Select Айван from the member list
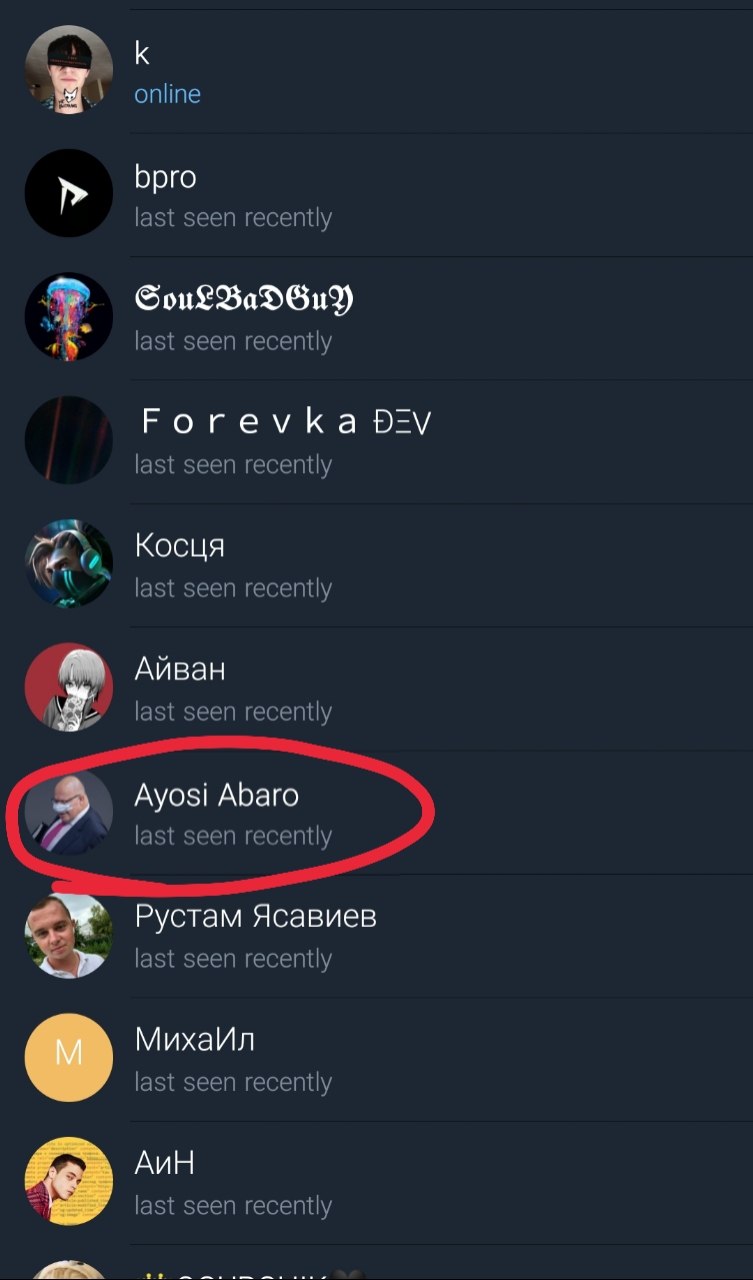This screenshot has height=1280, width=753. [x=376, y=688]
